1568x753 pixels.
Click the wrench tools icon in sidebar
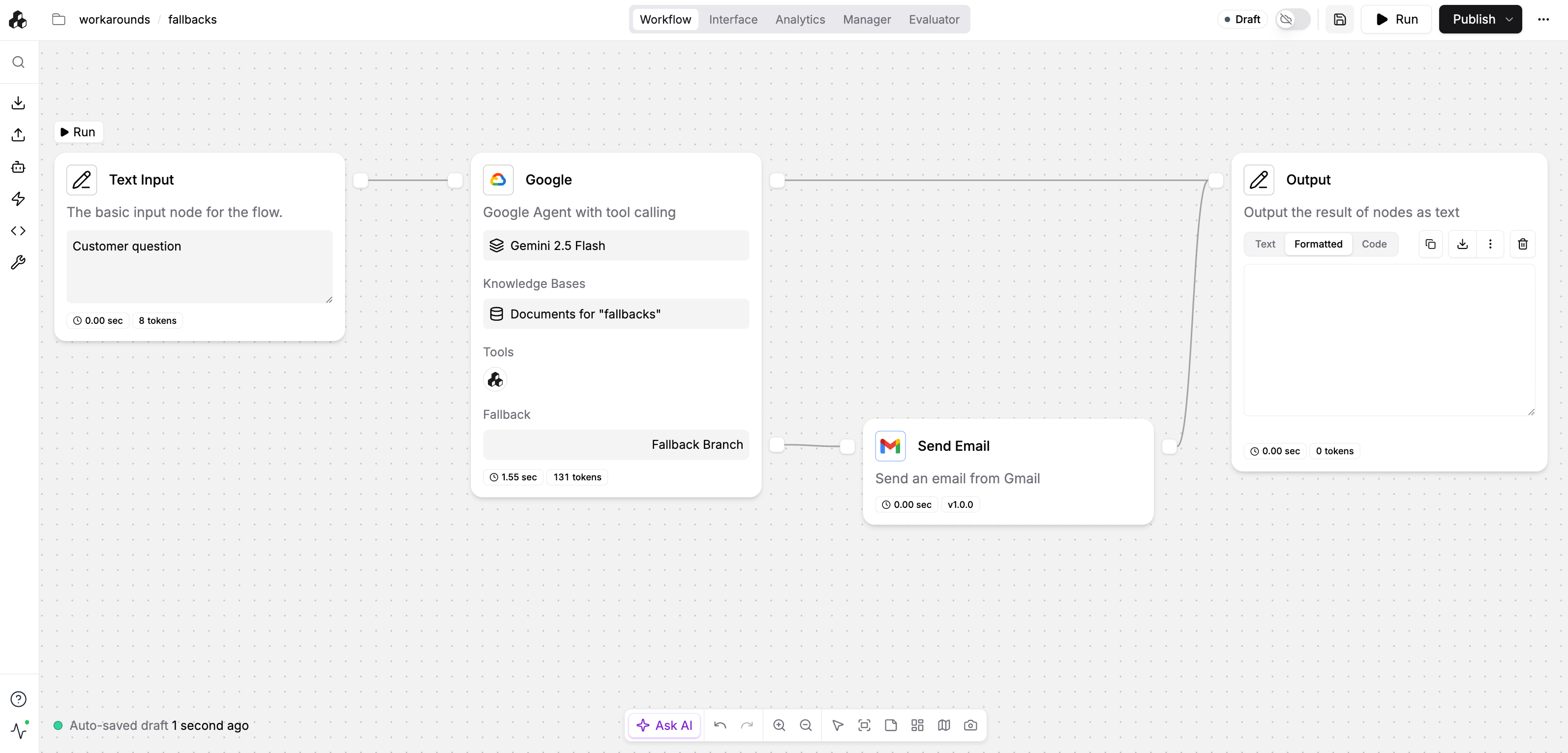point(18,263)
